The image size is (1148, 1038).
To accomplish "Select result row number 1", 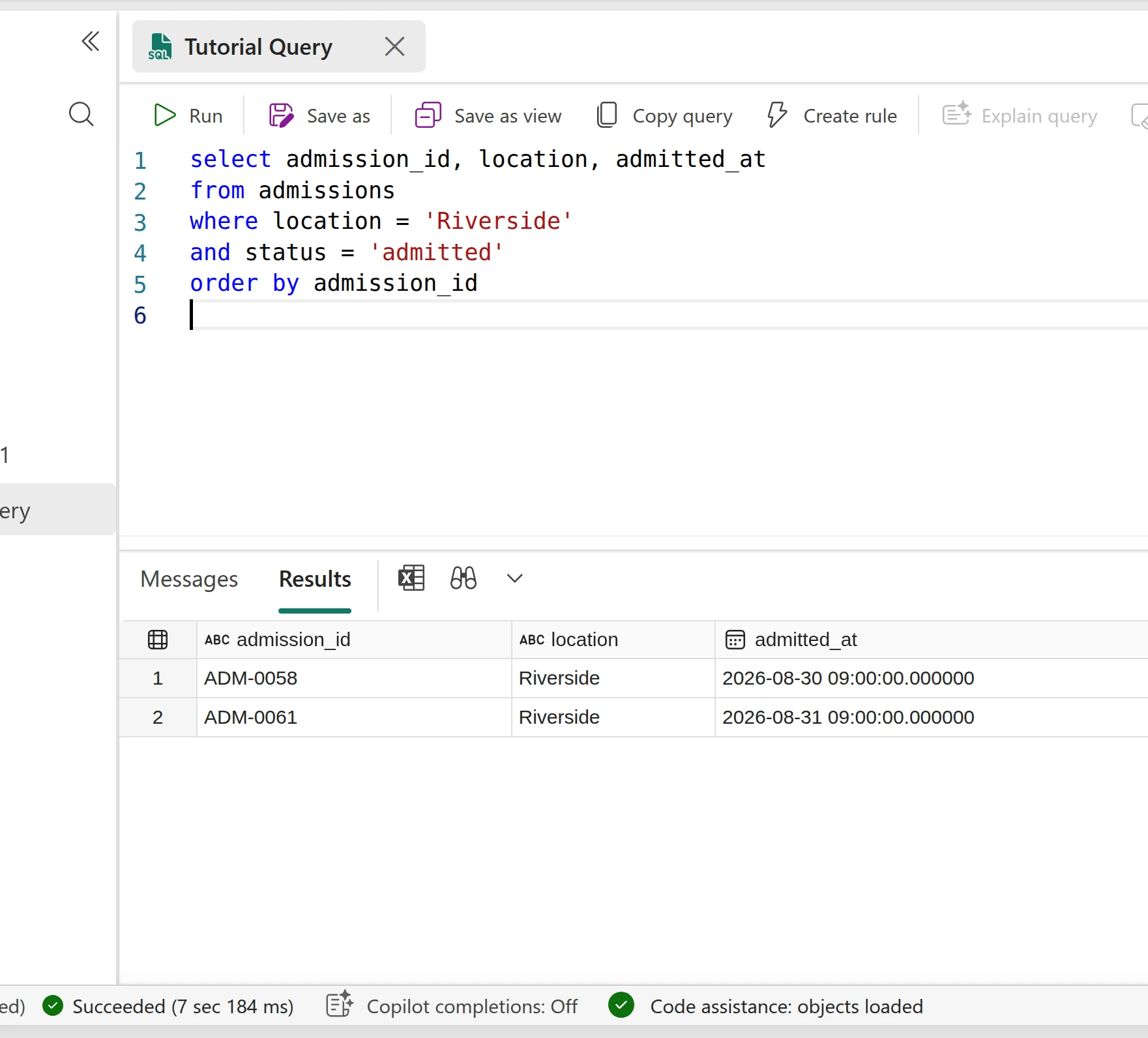I will 158,678.
